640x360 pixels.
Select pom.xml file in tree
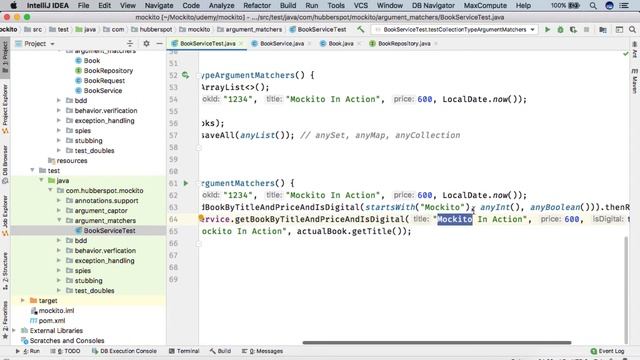pos(51,320)
